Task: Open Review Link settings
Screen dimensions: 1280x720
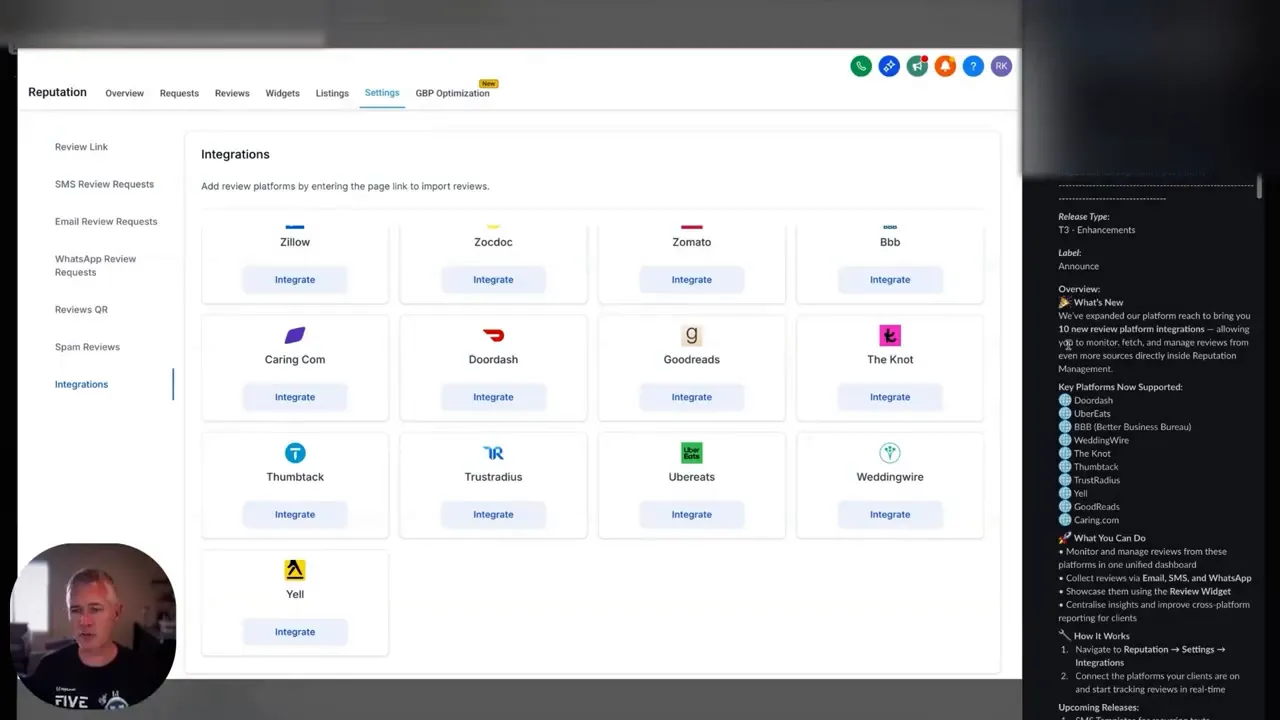Action: [x=81, y=147]
